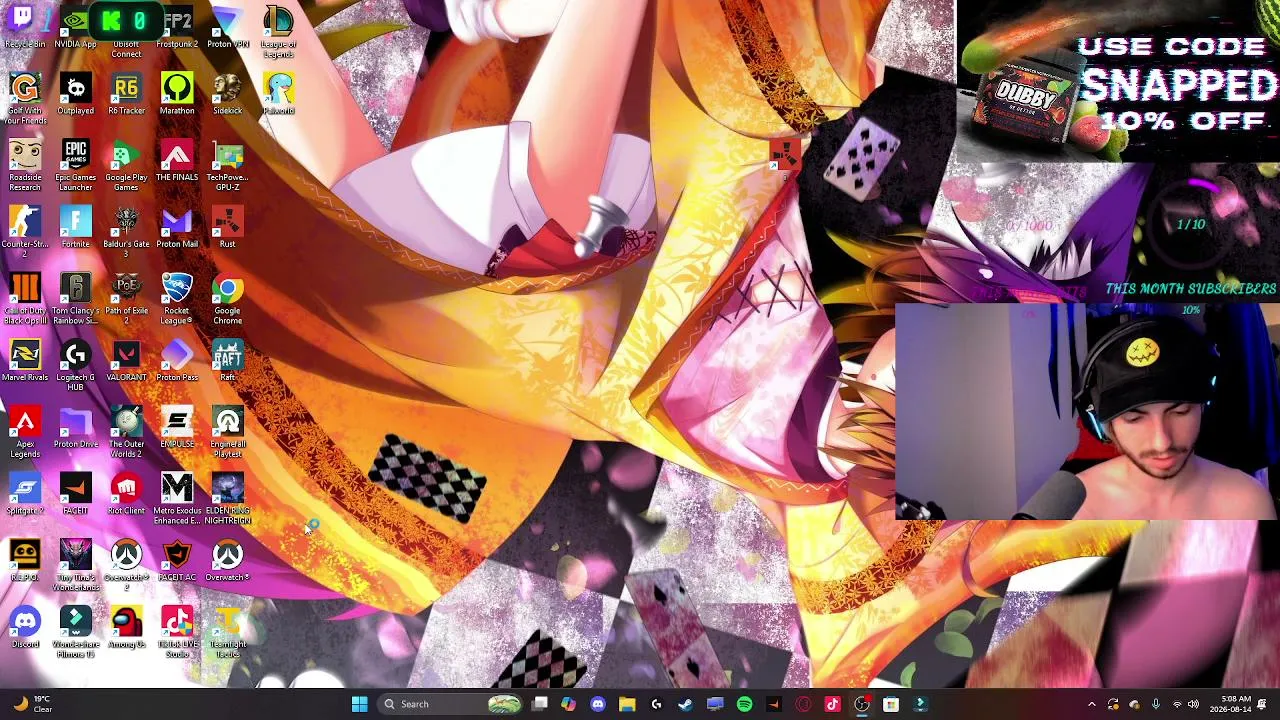Launch Teamfight Tactics desktop shortcut
The image size is (1280, 720).
point(228,633)
